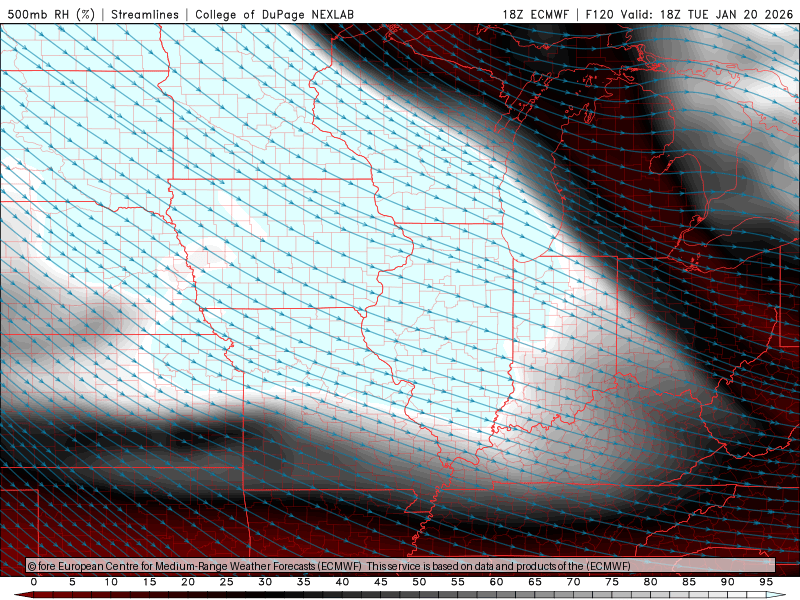800x600 pixels.
Task: Click the ECMWF copyright notice banner
Action: point(401,566)
